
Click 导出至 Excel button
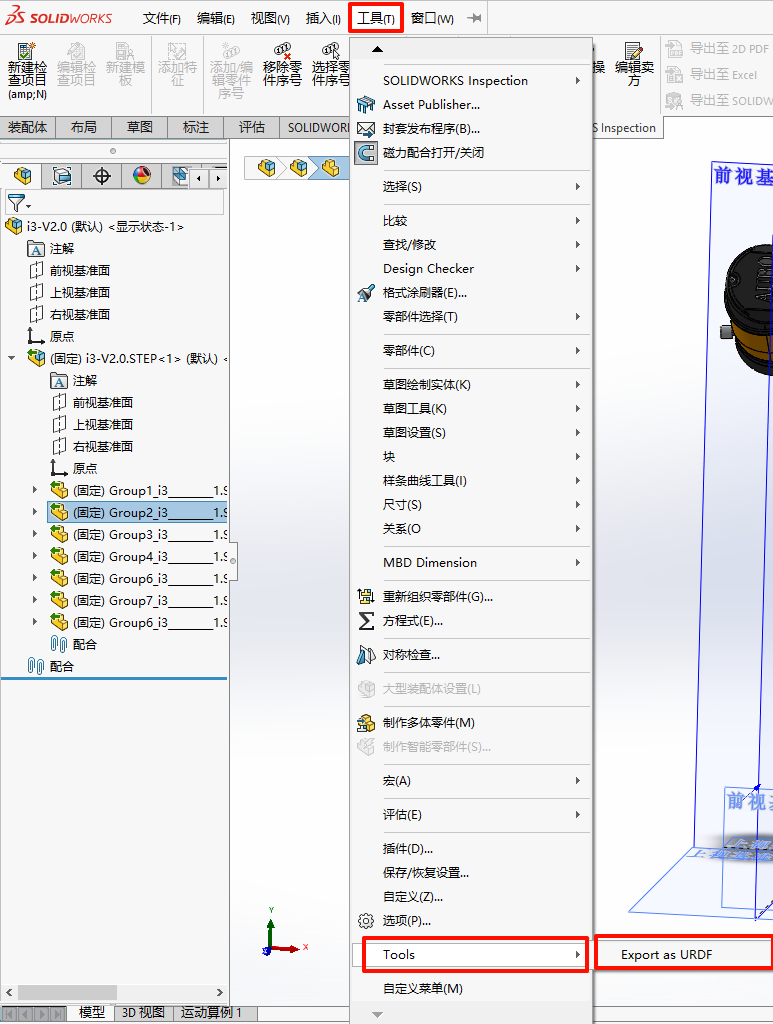710,74
